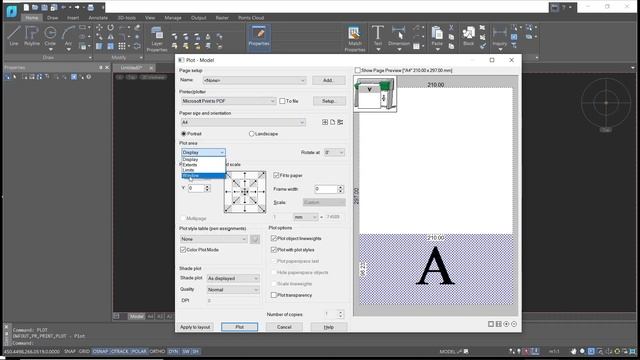Viewport: 640px width, 360px height.
Task: Toggle Show Page Preview checkbox
Action: (x=358, y=70)
